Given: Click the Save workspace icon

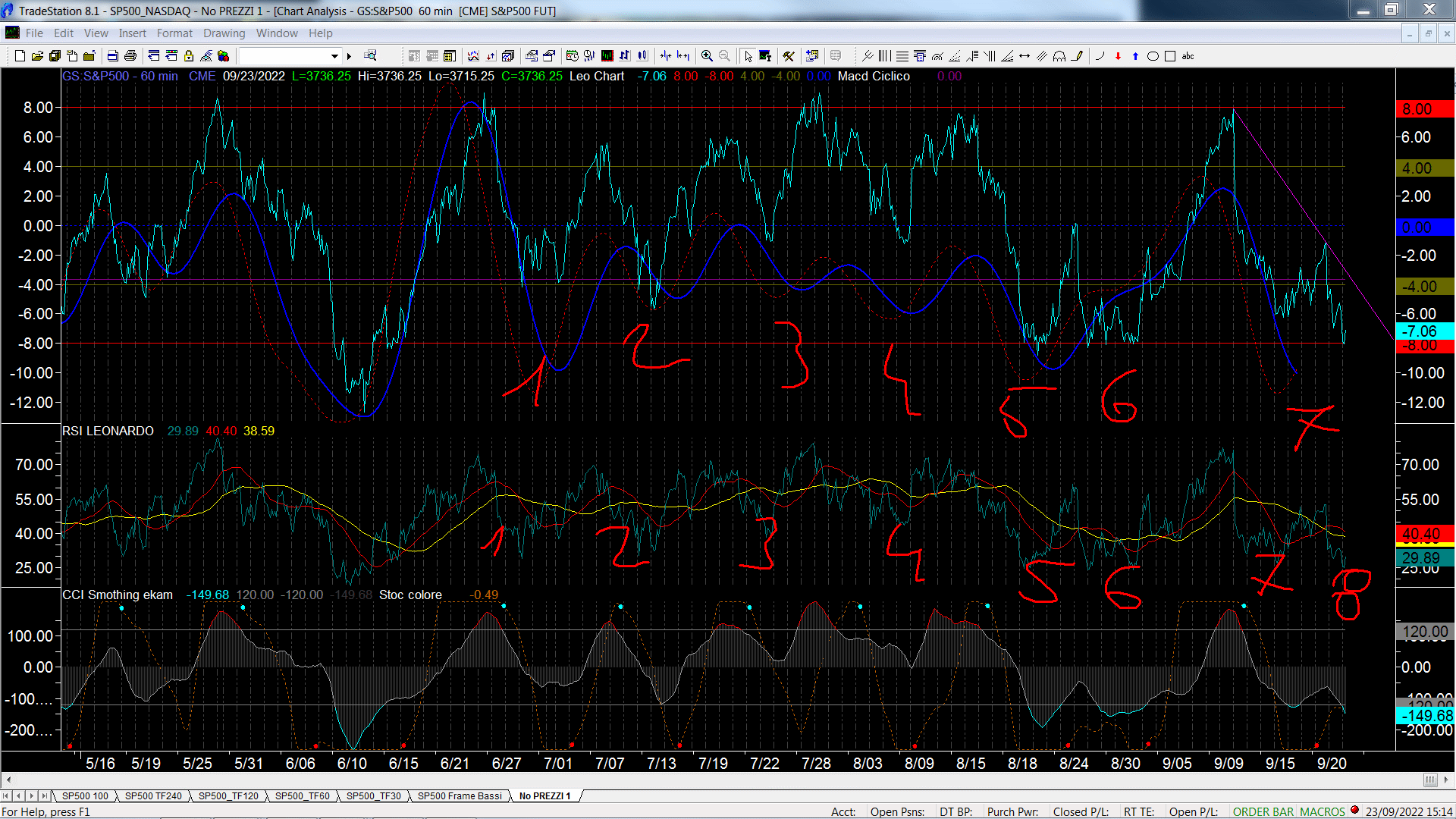Looking at the screenshot, I should pyautogui.click(x=55, y=56).
